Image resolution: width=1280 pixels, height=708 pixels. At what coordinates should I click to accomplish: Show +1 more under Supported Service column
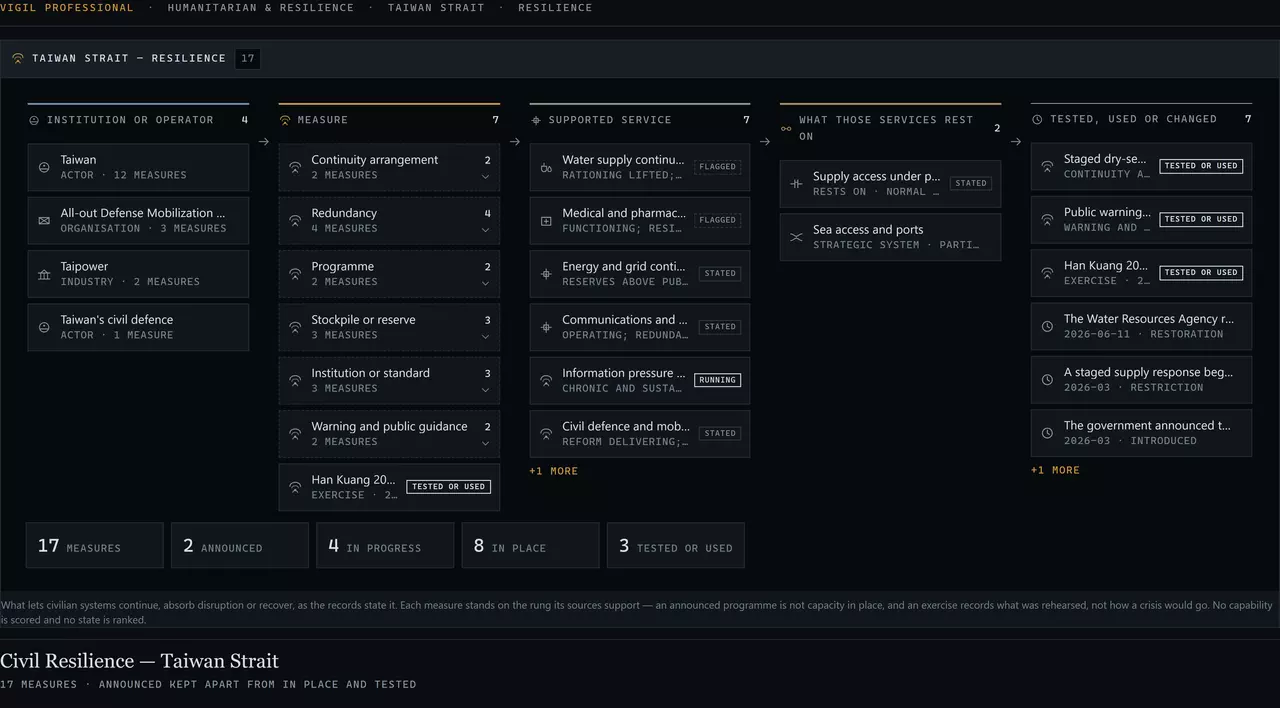[554, 471]
